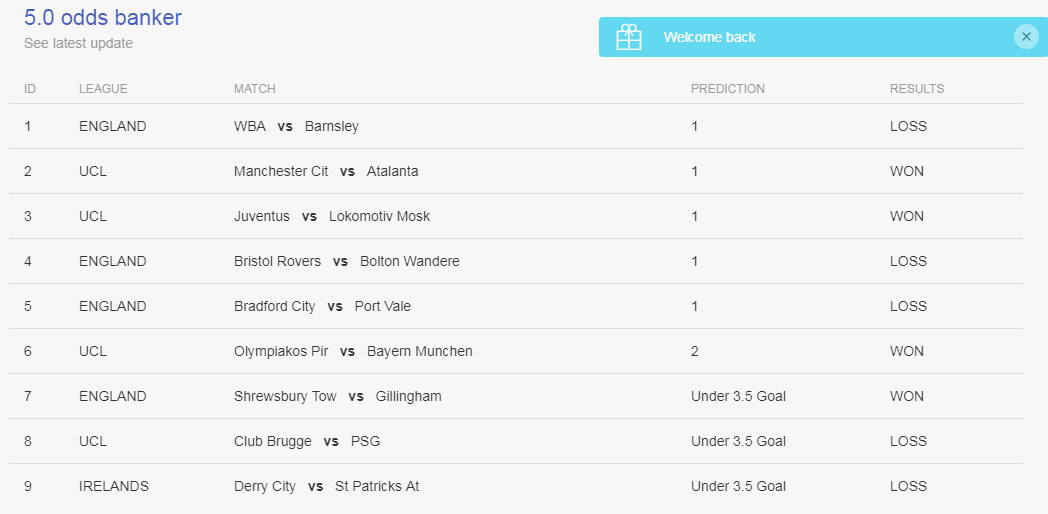This screenshot has width=1048, height=514.
Task: Select the Club Brugge vs PSG match
Action: click(307, 442)
